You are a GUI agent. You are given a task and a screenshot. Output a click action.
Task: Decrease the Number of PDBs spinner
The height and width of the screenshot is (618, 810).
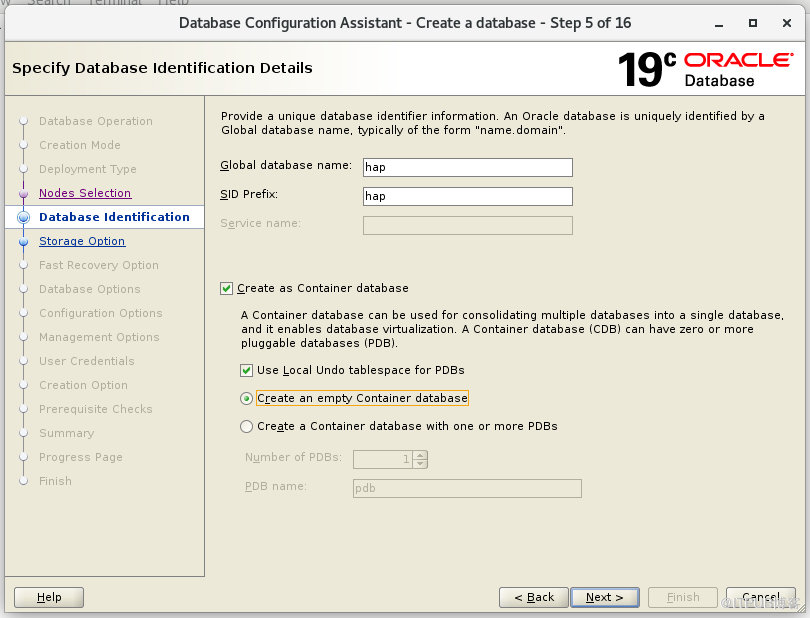(420, 464)
